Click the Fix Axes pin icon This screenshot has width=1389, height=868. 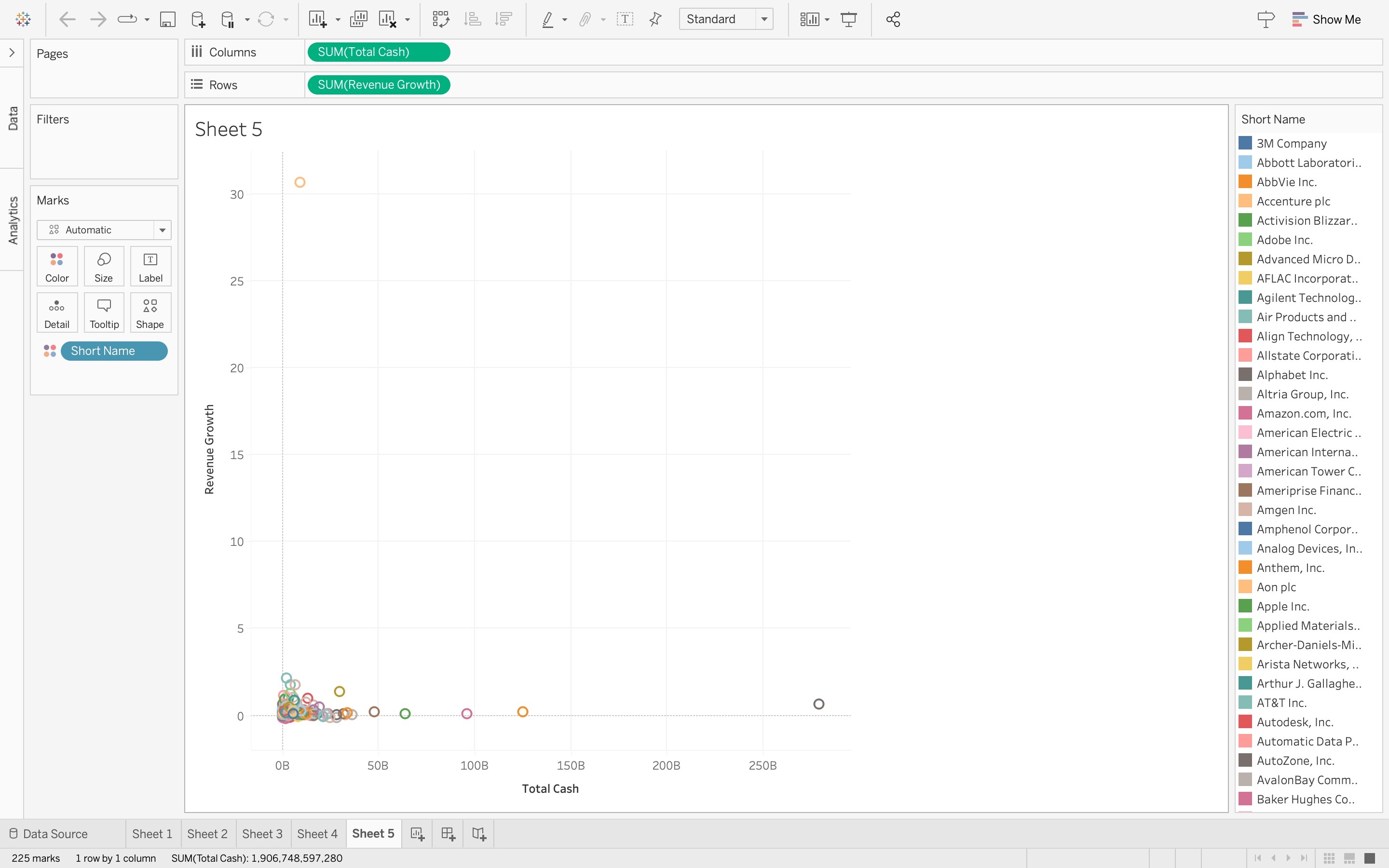[x=655, y=19]
